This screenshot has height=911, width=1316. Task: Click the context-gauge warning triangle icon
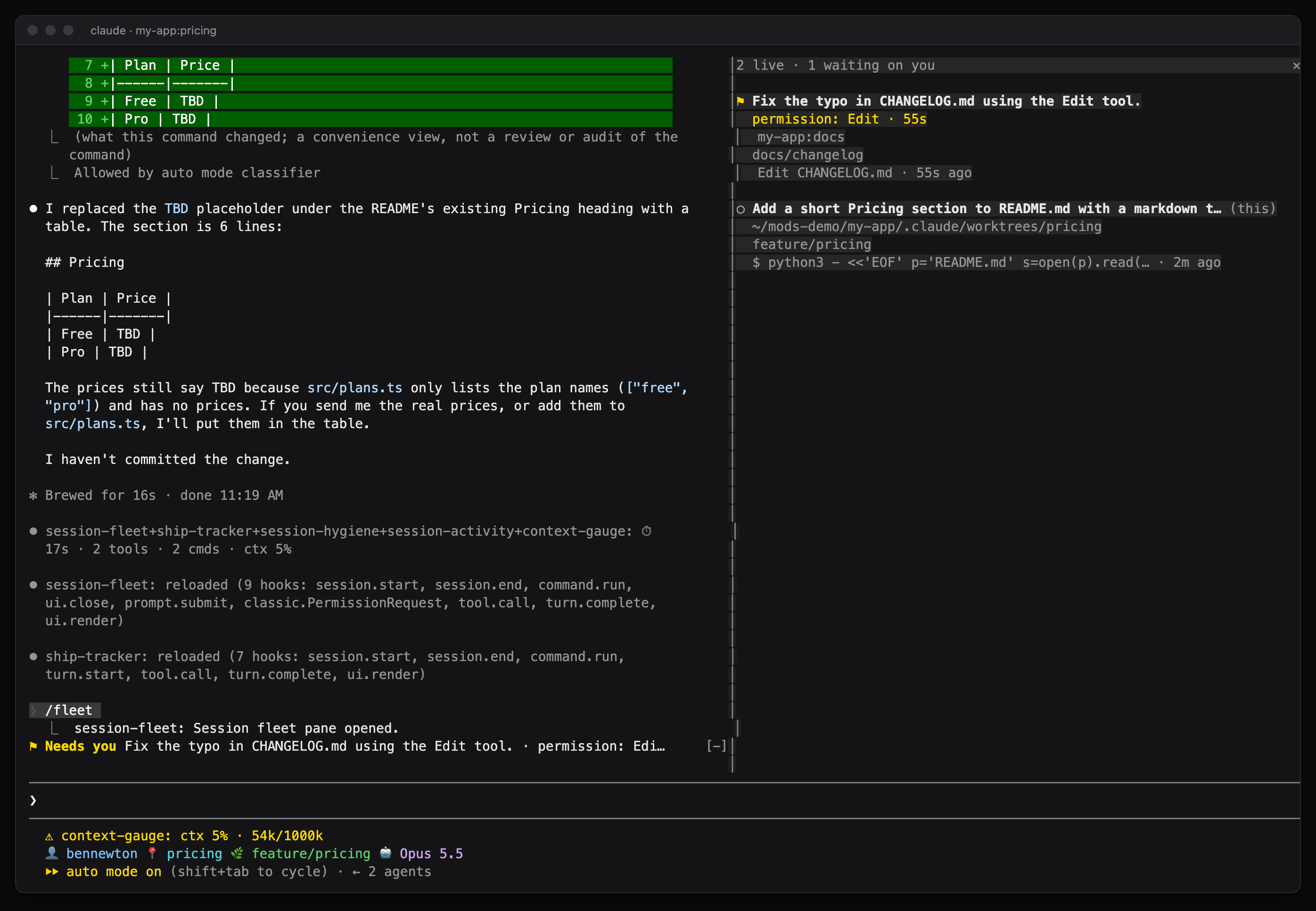(49, 836)
